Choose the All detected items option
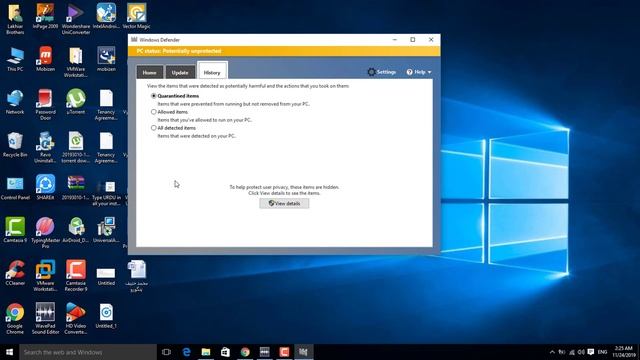This screenshot has height=360, width=640. point(154,128)
